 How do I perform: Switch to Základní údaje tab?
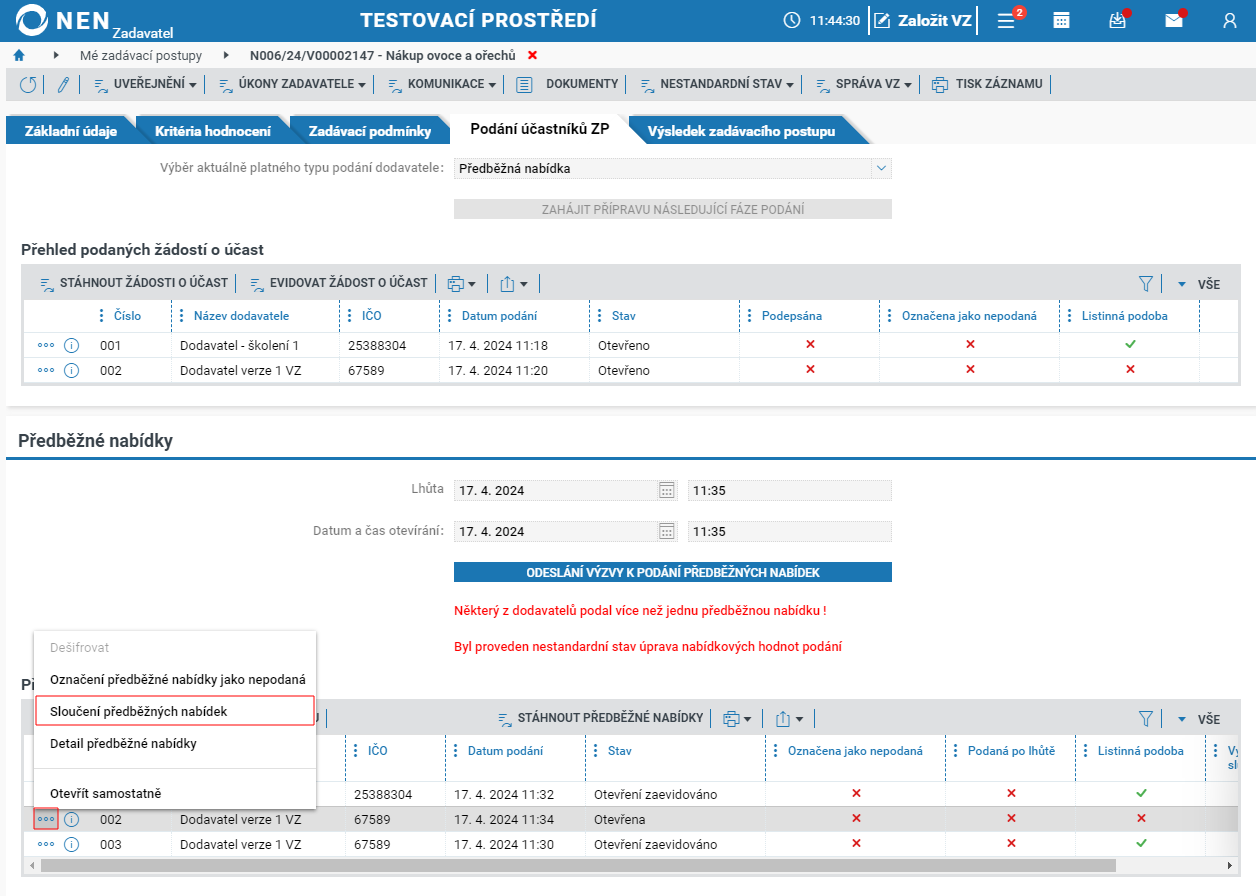(70, 131)
